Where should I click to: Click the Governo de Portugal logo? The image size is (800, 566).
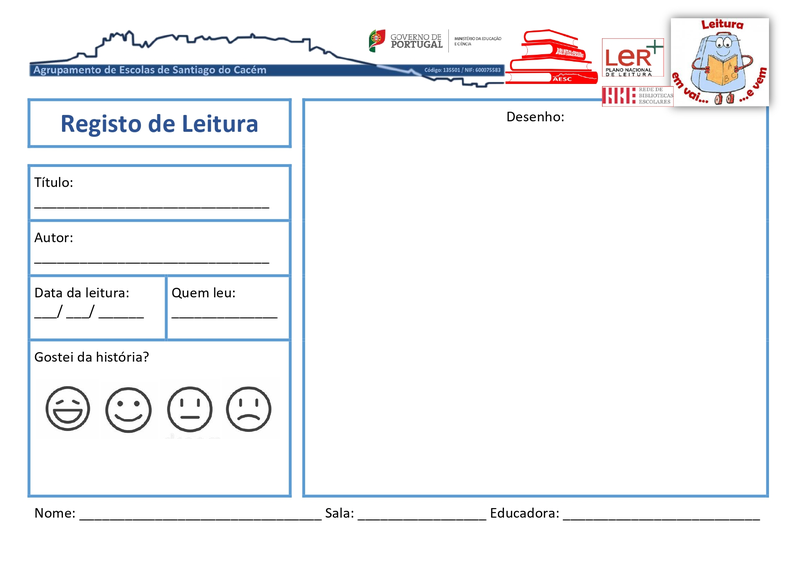tap(405, 41)
